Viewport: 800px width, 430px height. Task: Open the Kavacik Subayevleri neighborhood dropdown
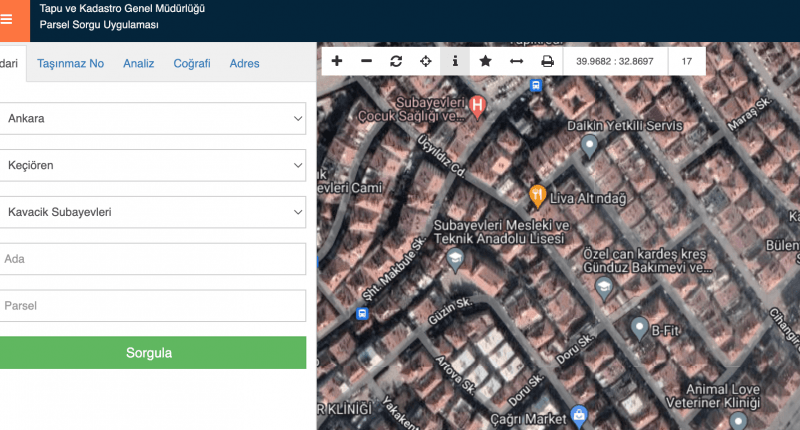coord(153,212)
